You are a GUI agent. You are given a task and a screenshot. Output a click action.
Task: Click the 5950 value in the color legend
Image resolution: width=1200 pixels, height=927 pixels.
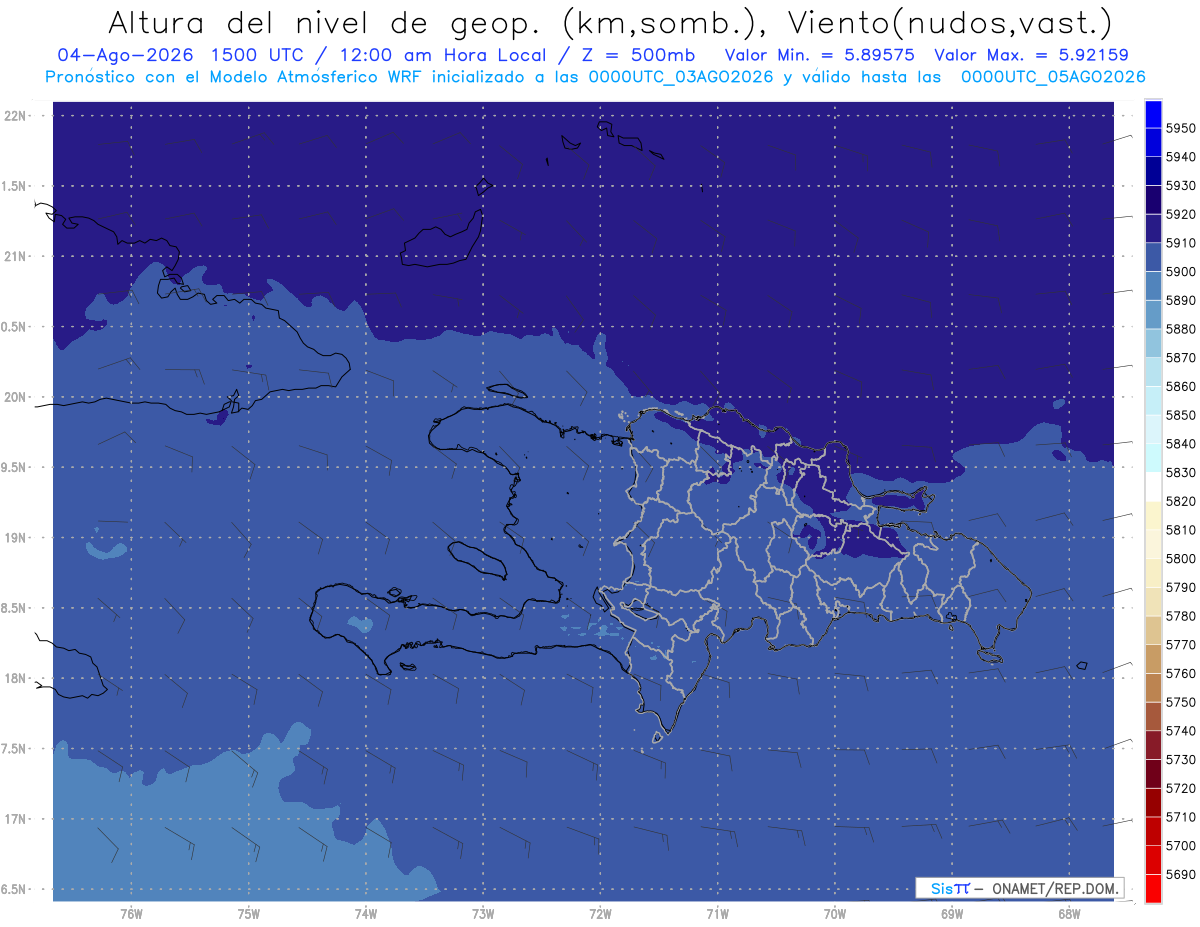coord(1181,128)
